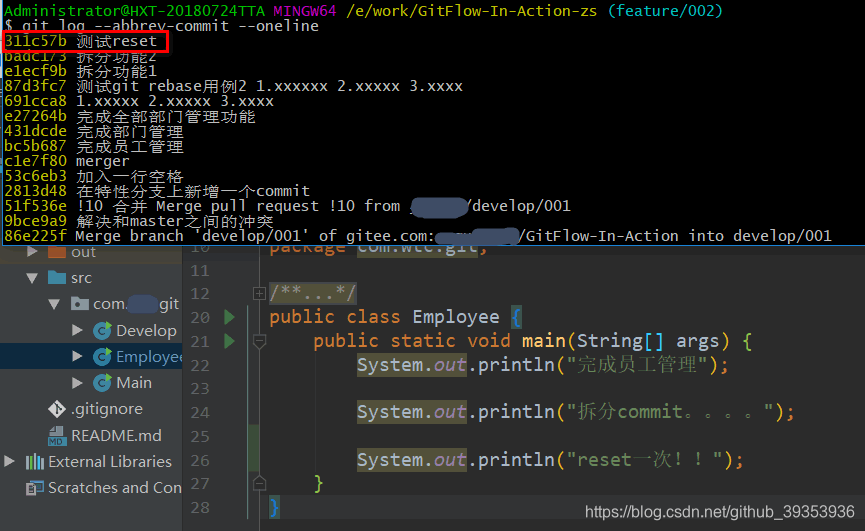This screenshot has height=531, width=865.
Task: Unfold the collapsed /**...*/ comment block
Action: [x=259, y=293]
